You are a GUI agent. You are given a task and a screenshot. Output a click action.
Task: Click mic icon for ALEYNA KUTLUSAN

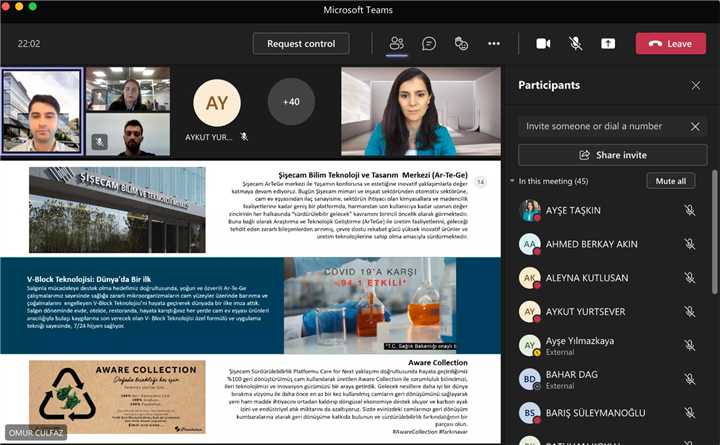(x=689, y=278)
